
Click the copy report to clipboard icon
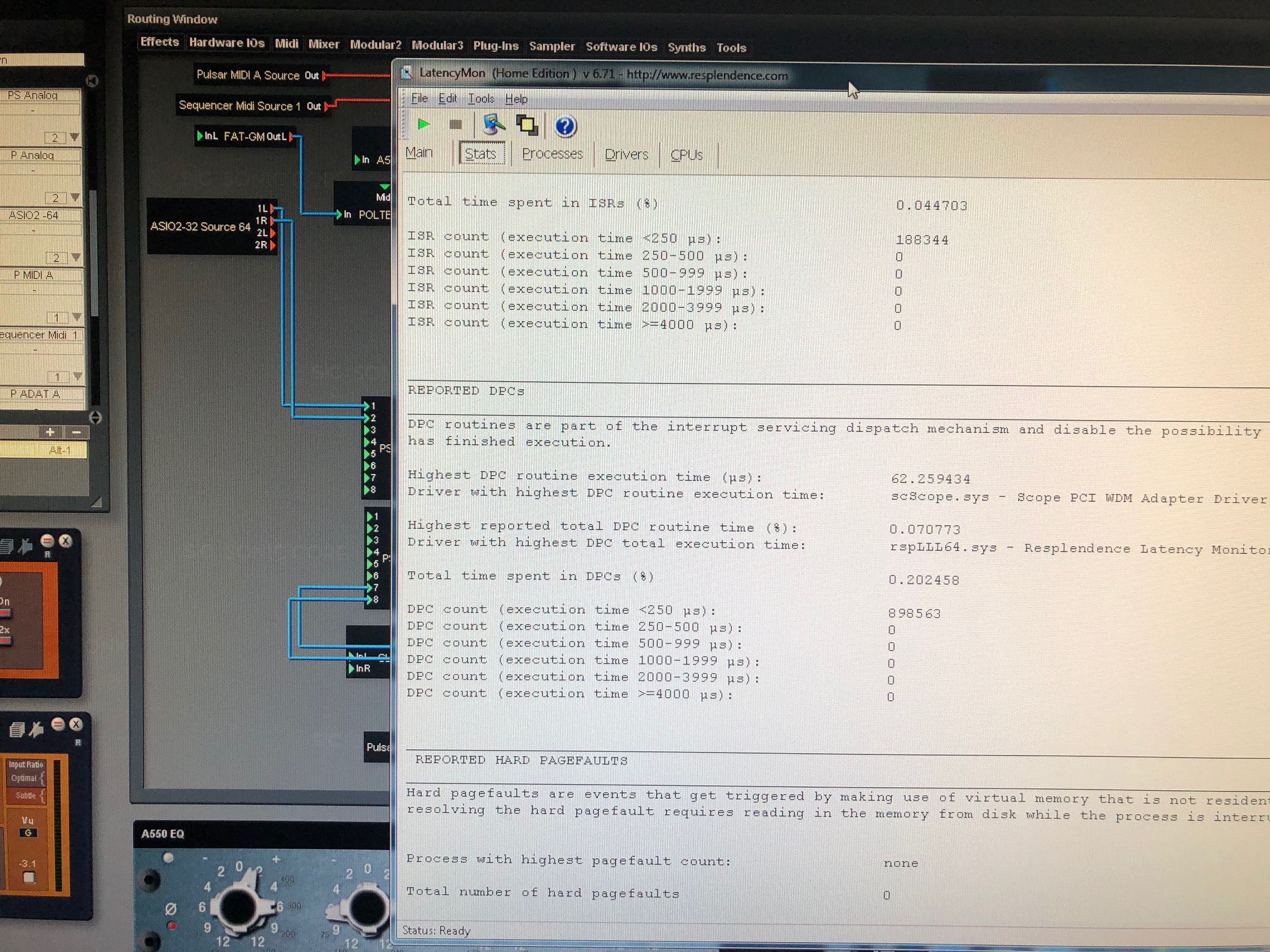point(527,125)
